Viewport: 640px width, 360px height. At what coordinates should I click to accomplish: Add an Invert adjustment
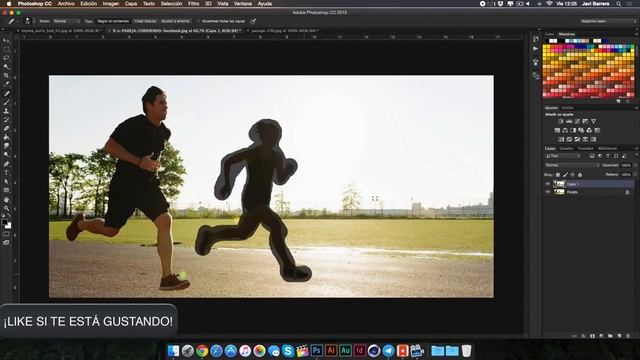[561, 139]
